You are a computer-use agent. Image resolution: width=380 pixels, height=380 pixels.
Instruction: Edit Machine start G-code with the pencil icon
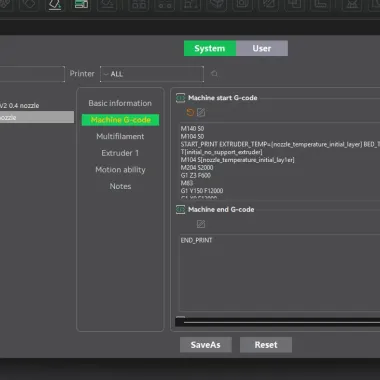[x=201, y=112]
